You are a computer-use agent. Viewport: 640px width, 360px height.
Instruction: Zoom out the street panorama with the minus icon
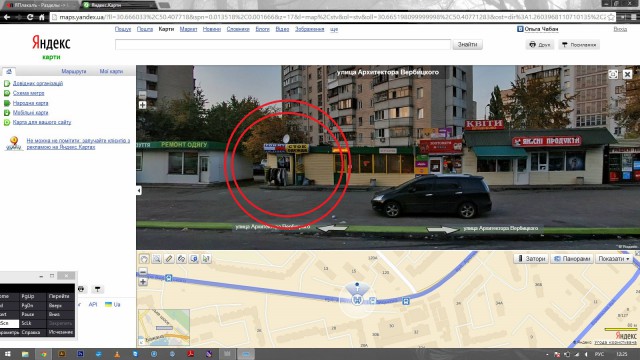pos(142,95)
